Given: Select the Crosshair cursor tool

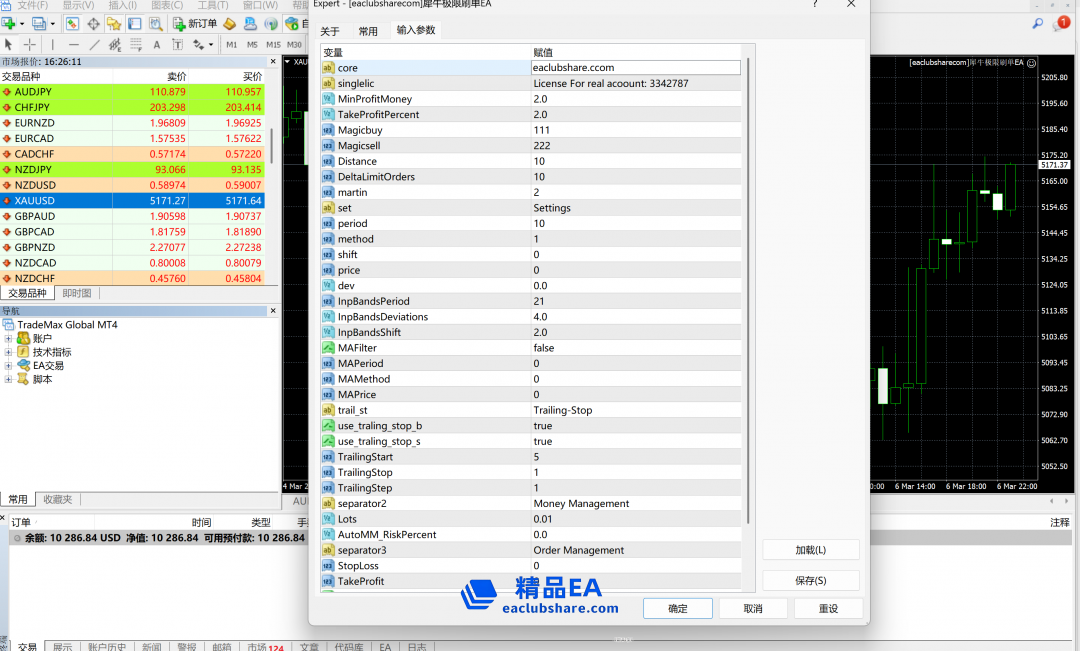Looking at the screenshot, I should (30, 44).
